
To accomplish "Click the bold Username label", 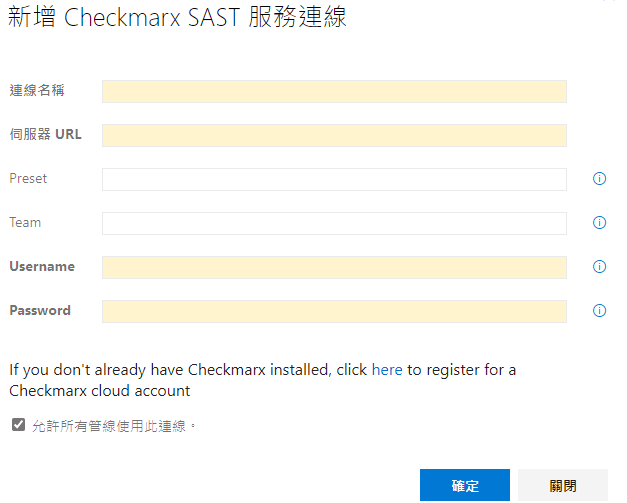I will coord(42,267).
